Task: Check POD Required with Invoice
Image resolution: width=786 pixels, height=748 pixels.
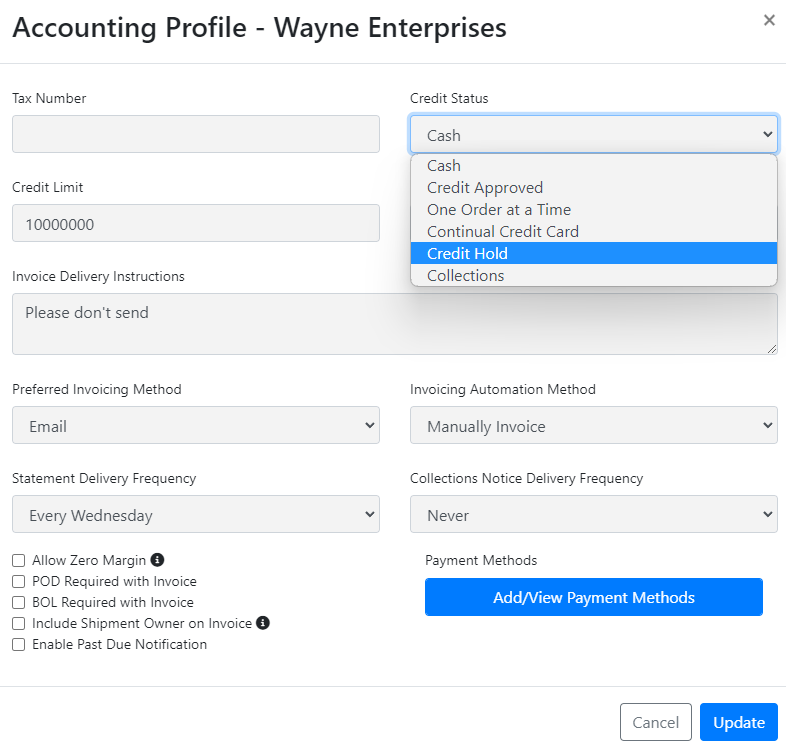Action: pos(19,581)
